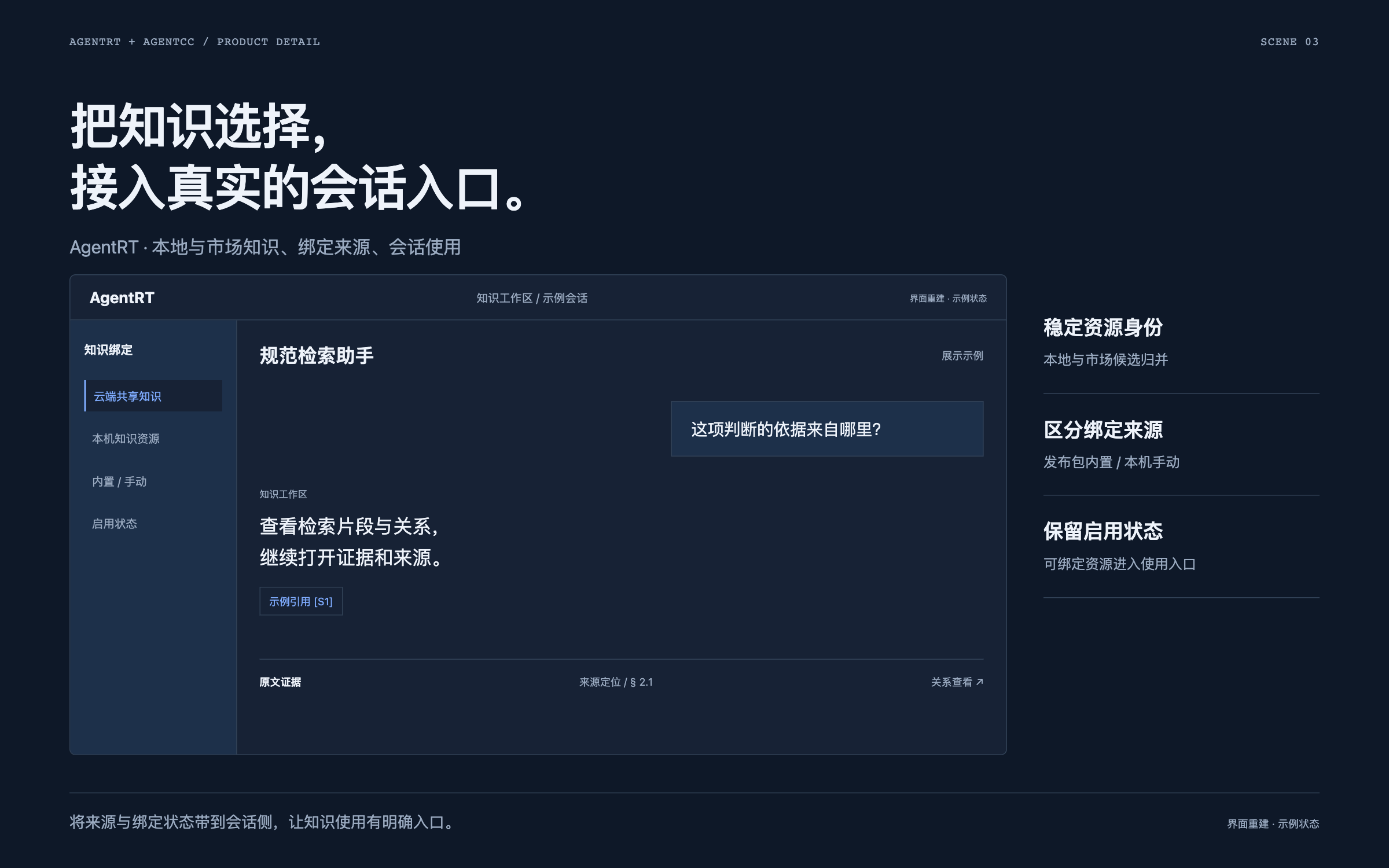
Task: Select the 原文证据 label
Action: click(280, 682)
